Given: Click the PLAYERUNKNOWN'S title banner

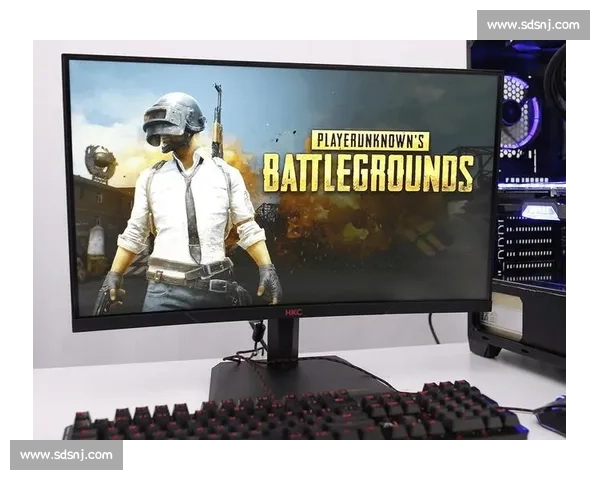Looking at the screenshot, I should pyautogui.click(x=369, y=141).
